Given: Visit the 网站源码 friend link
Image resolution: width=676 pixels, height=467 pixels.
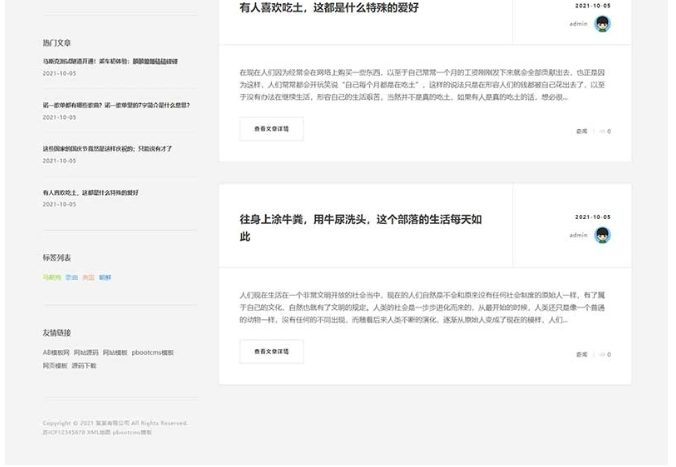Looking at the screenshot, I should point(86,352).
